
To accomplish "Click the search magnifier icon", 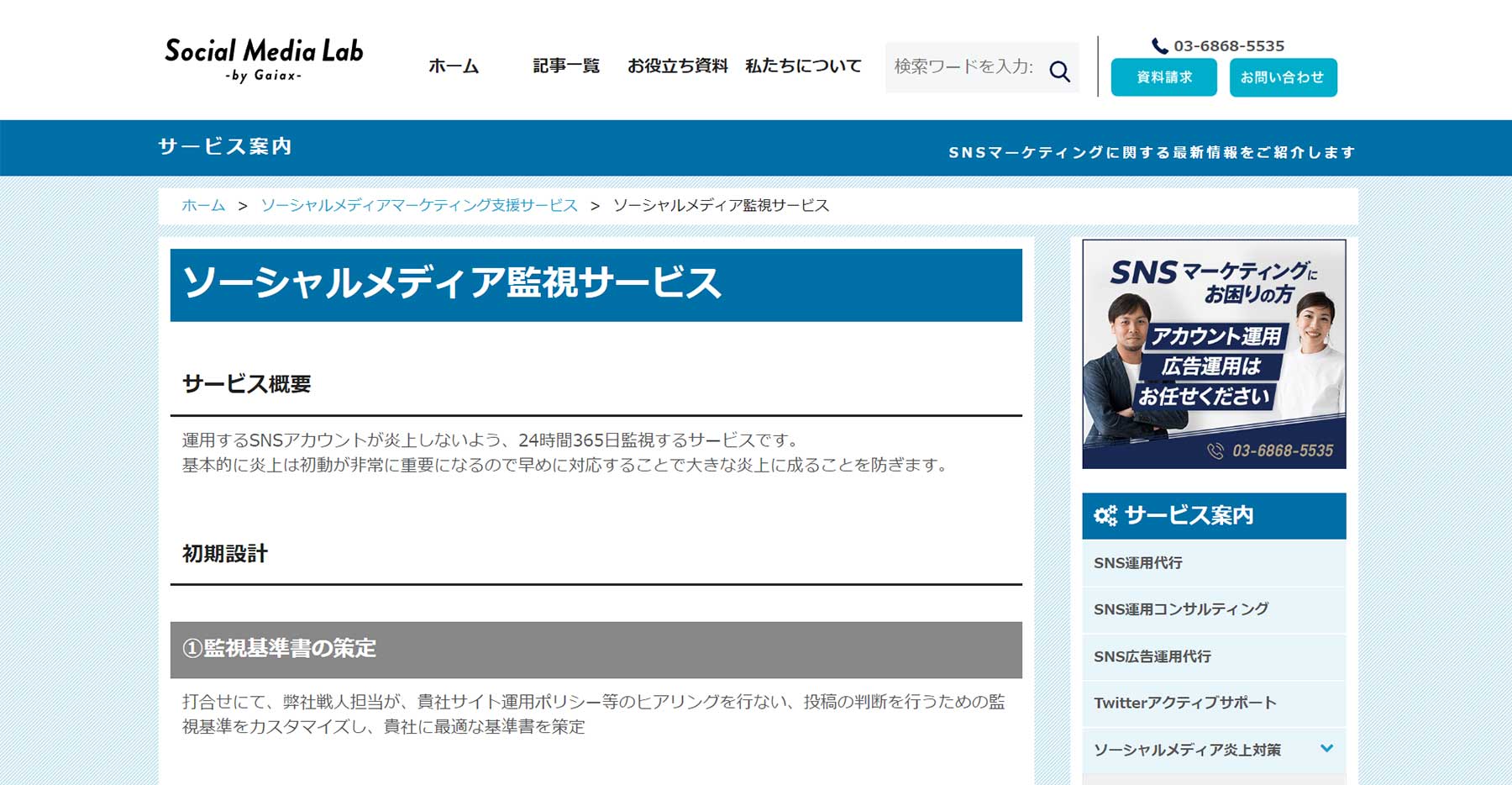I will [x=1060, y=71].
